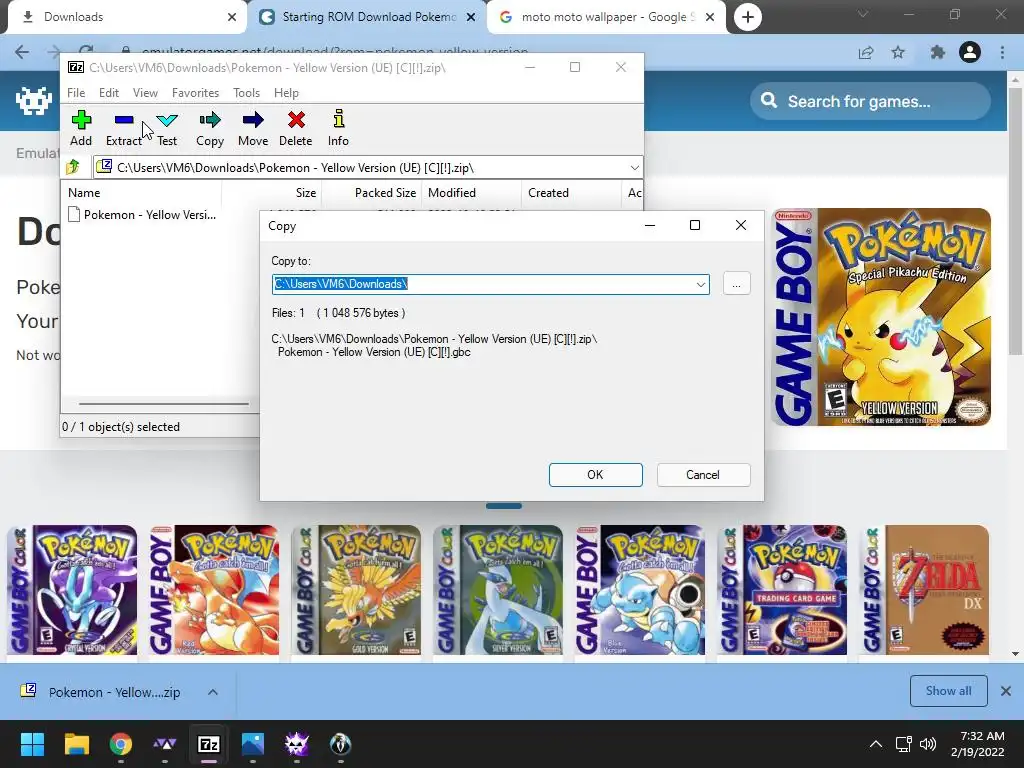The width and height of the screenshot is (1024, 768).
Task: Open the Photos app from taskbar
Action: point(253,744)
